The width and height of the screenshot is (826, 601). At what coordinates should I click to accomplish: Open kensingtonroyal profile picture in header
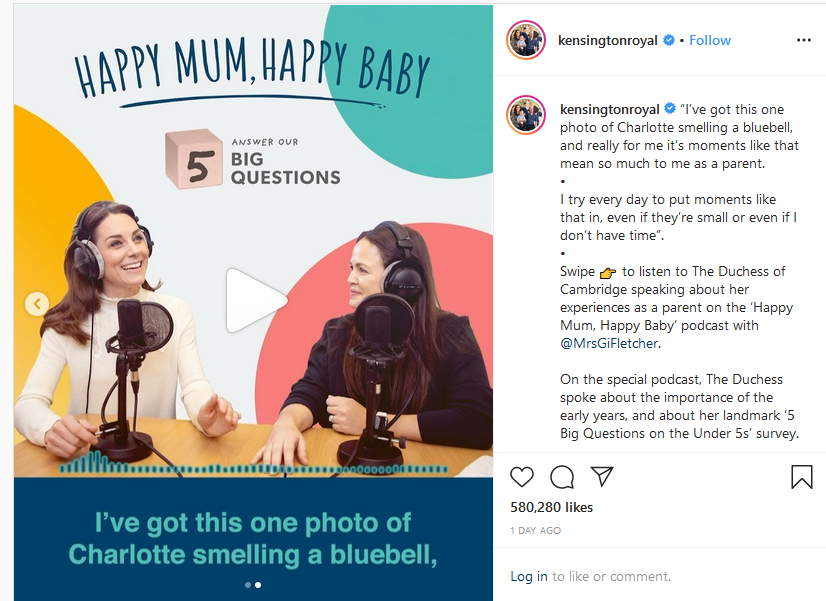tap(525, 40)
